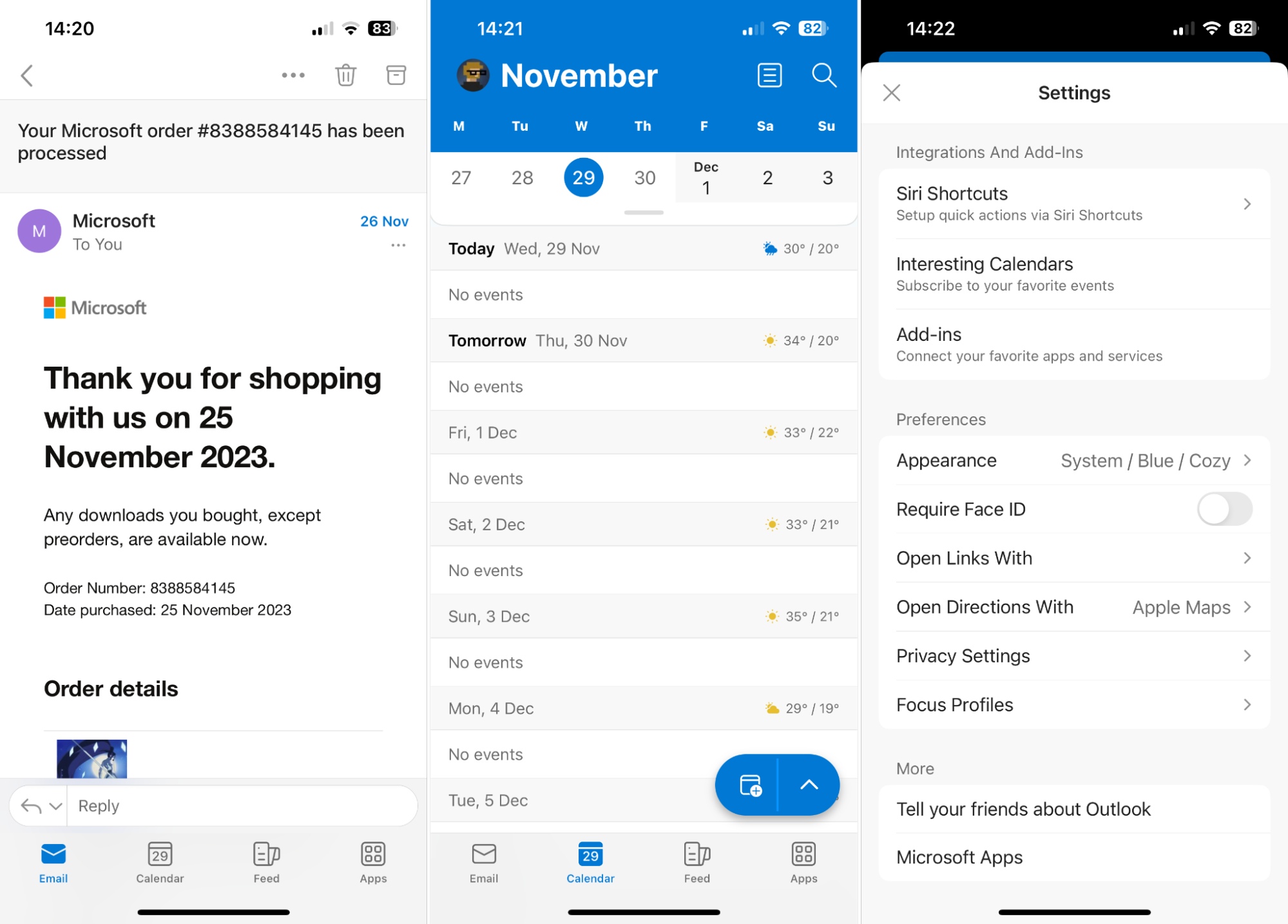Tap the scroll-up chevron button

(810, 784)
